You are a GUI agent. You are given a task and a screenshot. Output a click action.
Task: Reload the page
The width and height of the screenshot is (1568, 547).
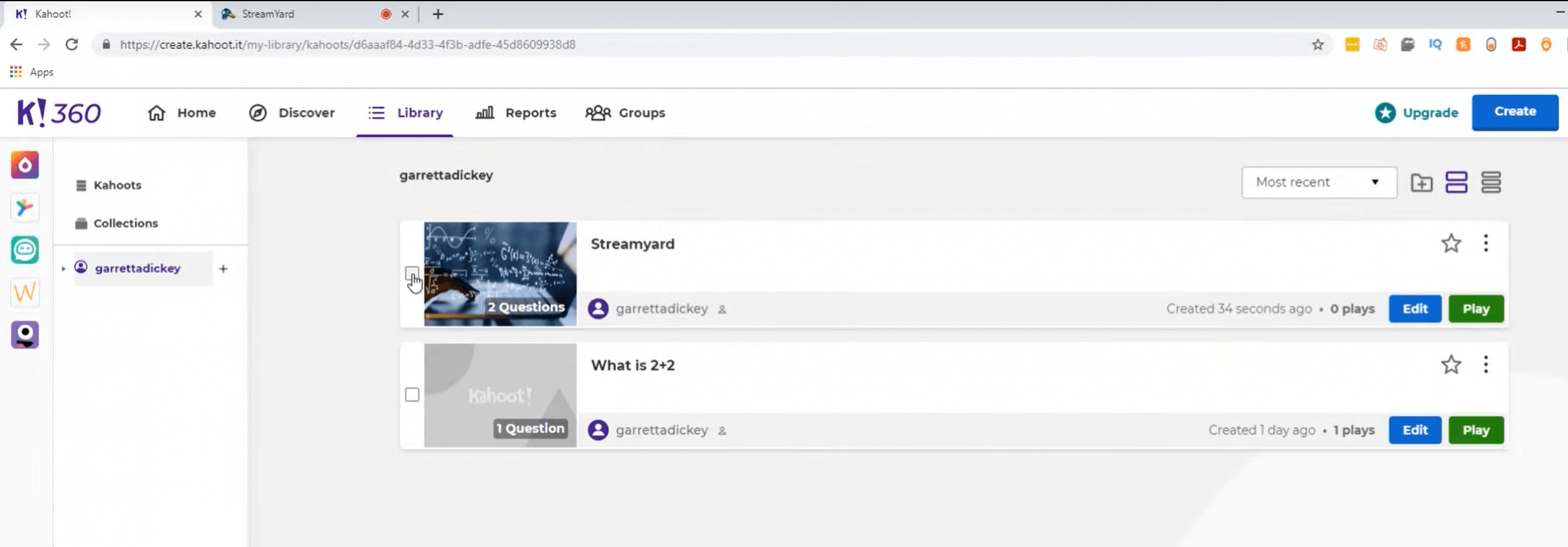[72, 44]
